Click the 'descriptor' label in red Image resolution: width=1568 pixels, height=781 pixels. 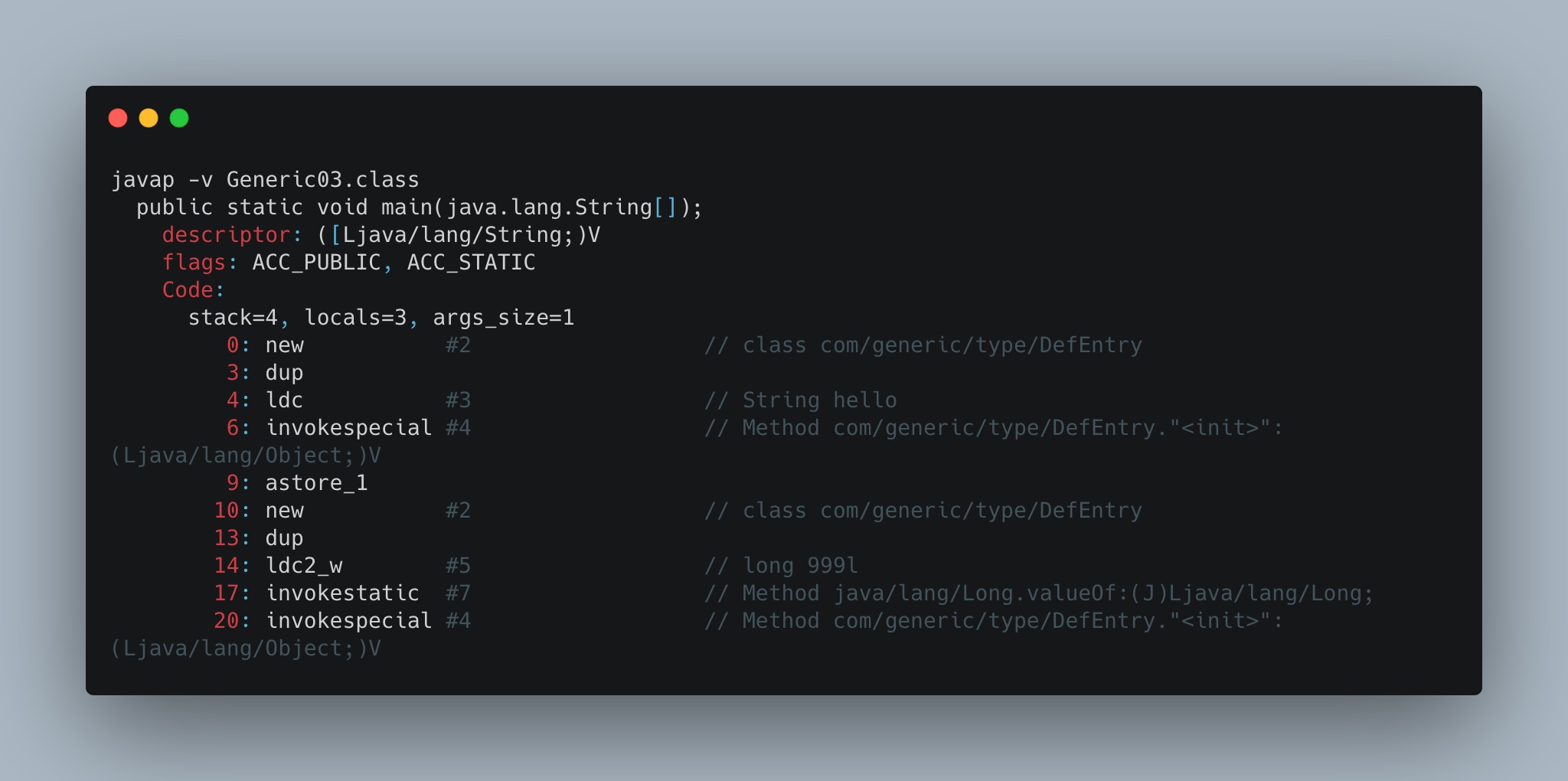pos(226,235)
